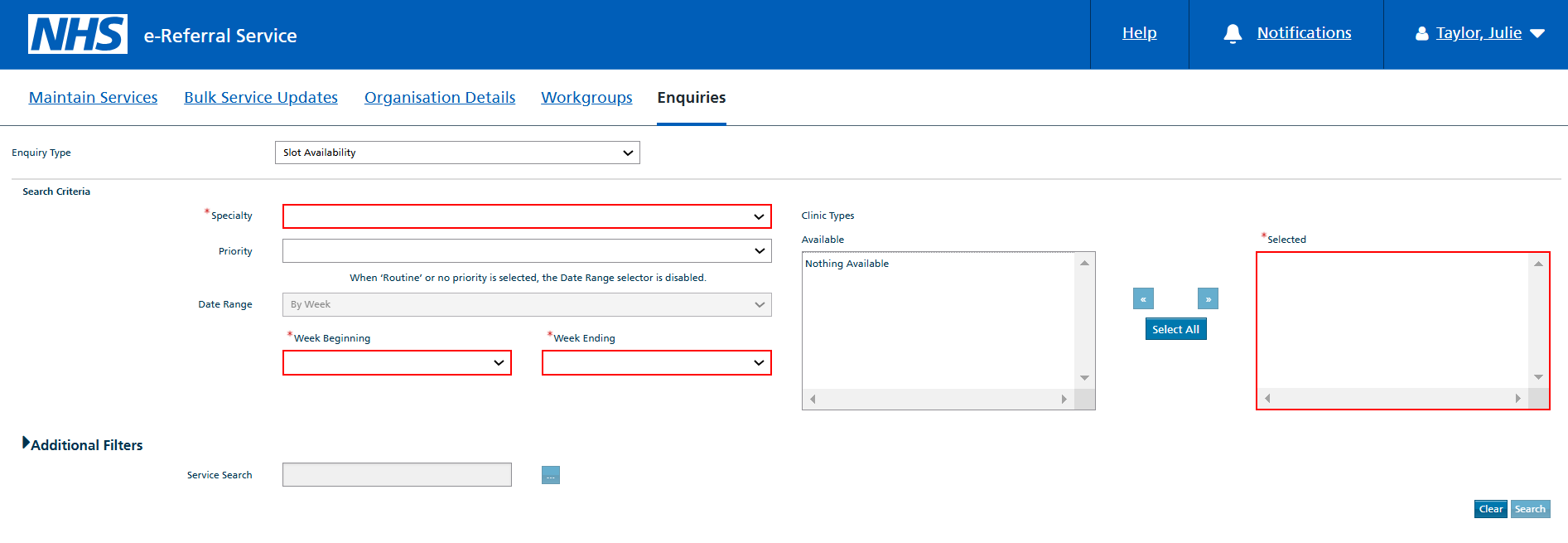Viewport: 1568px width, 543px height.
Task: Click the Selected clinic types list box
Action: (1402, 331)
